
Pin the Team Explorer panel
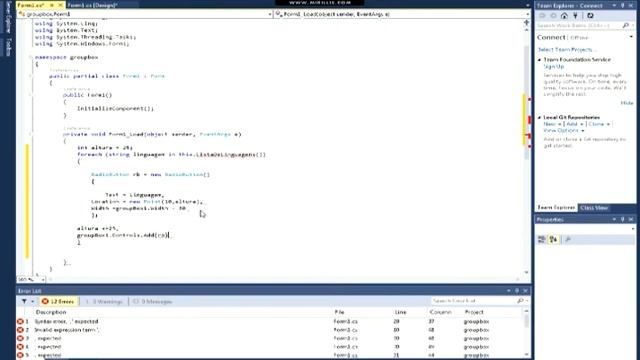tap(622, 5)
